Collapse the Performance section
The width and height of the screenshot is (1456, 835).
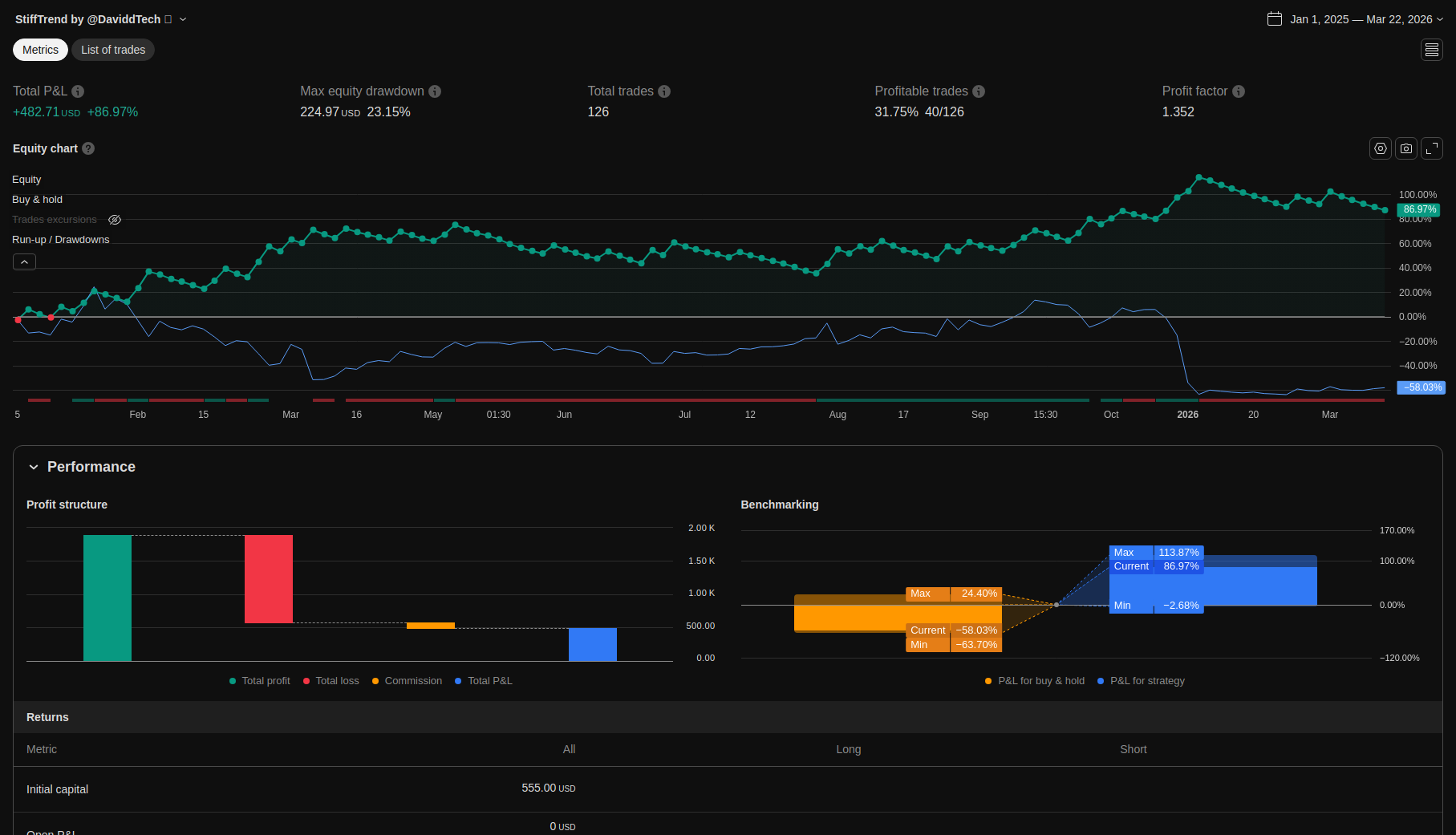pyautogui.click(x=34, y=467)
